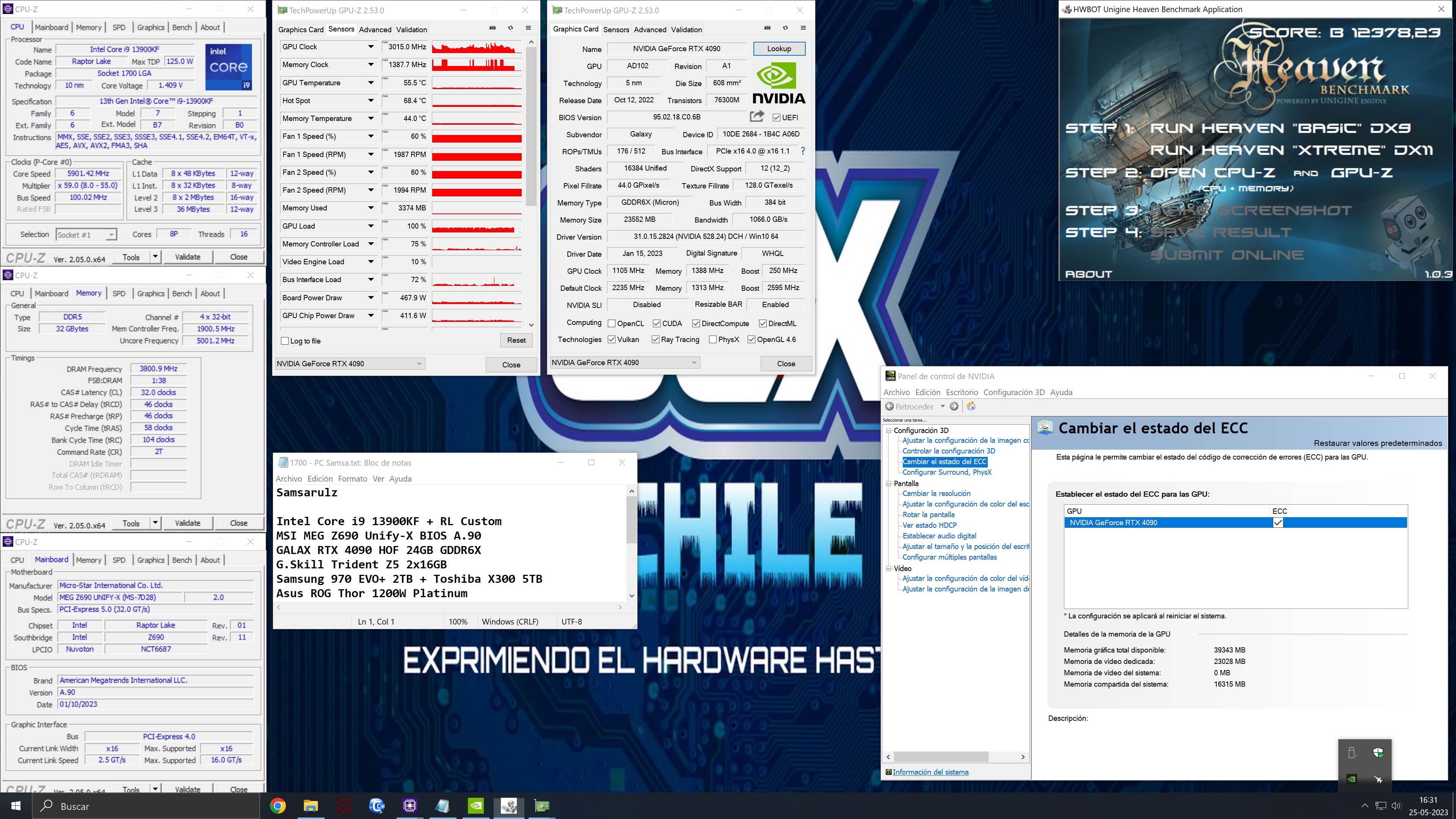Show hidden tray icons chevron
The height and width of the screenshot is (819, 1456).
click(x=1365, y=806)
